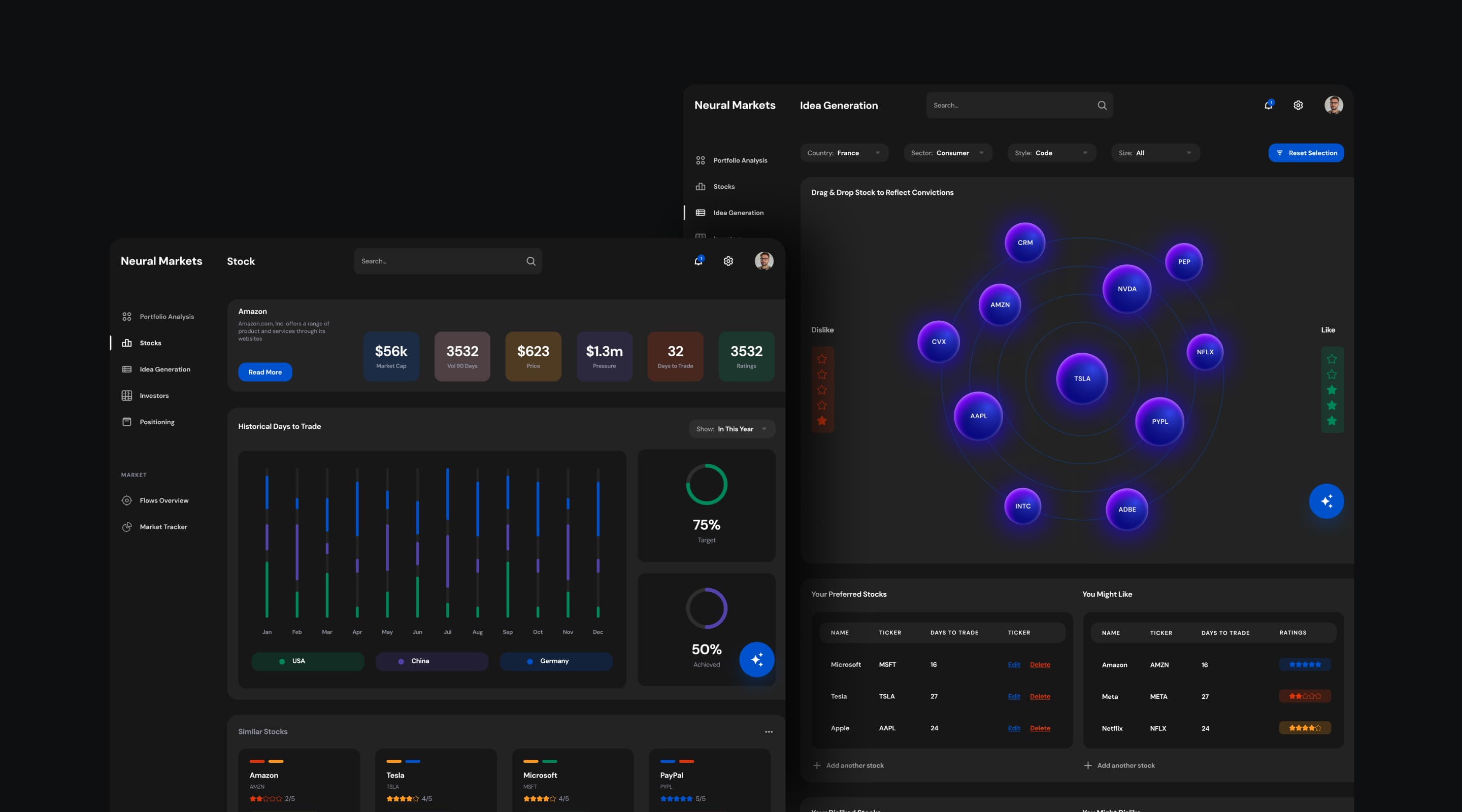Expand the Country France dropdown
Screen dimensions: 1462x812
(x=844, y=153)
